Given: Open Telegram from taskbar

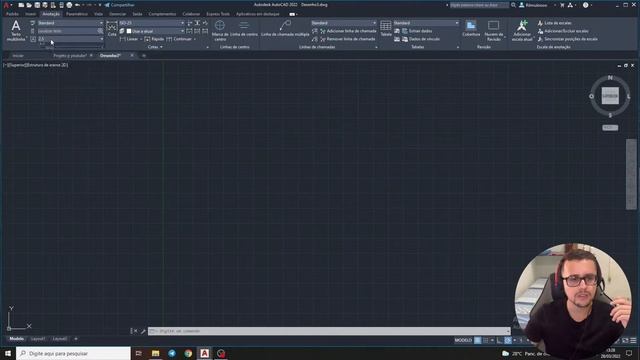Looking at the screenshot, I should tap(172, 353).
